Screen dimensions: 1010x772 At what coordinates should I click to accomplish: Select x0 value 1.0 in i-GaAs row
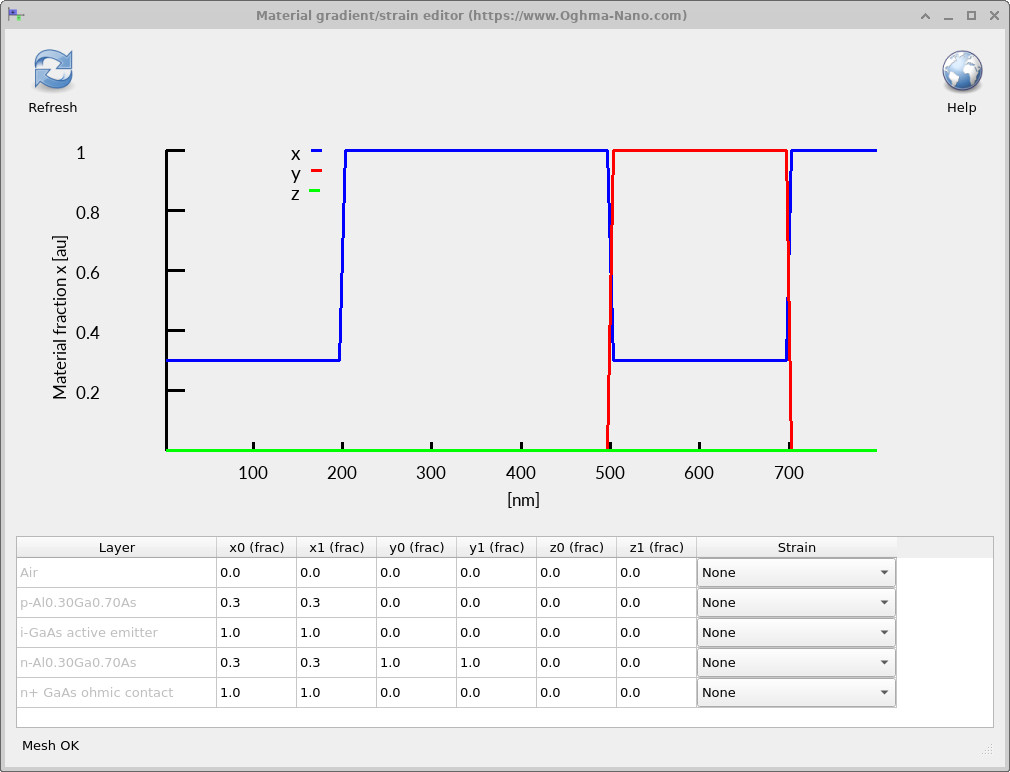click(256, 632)
